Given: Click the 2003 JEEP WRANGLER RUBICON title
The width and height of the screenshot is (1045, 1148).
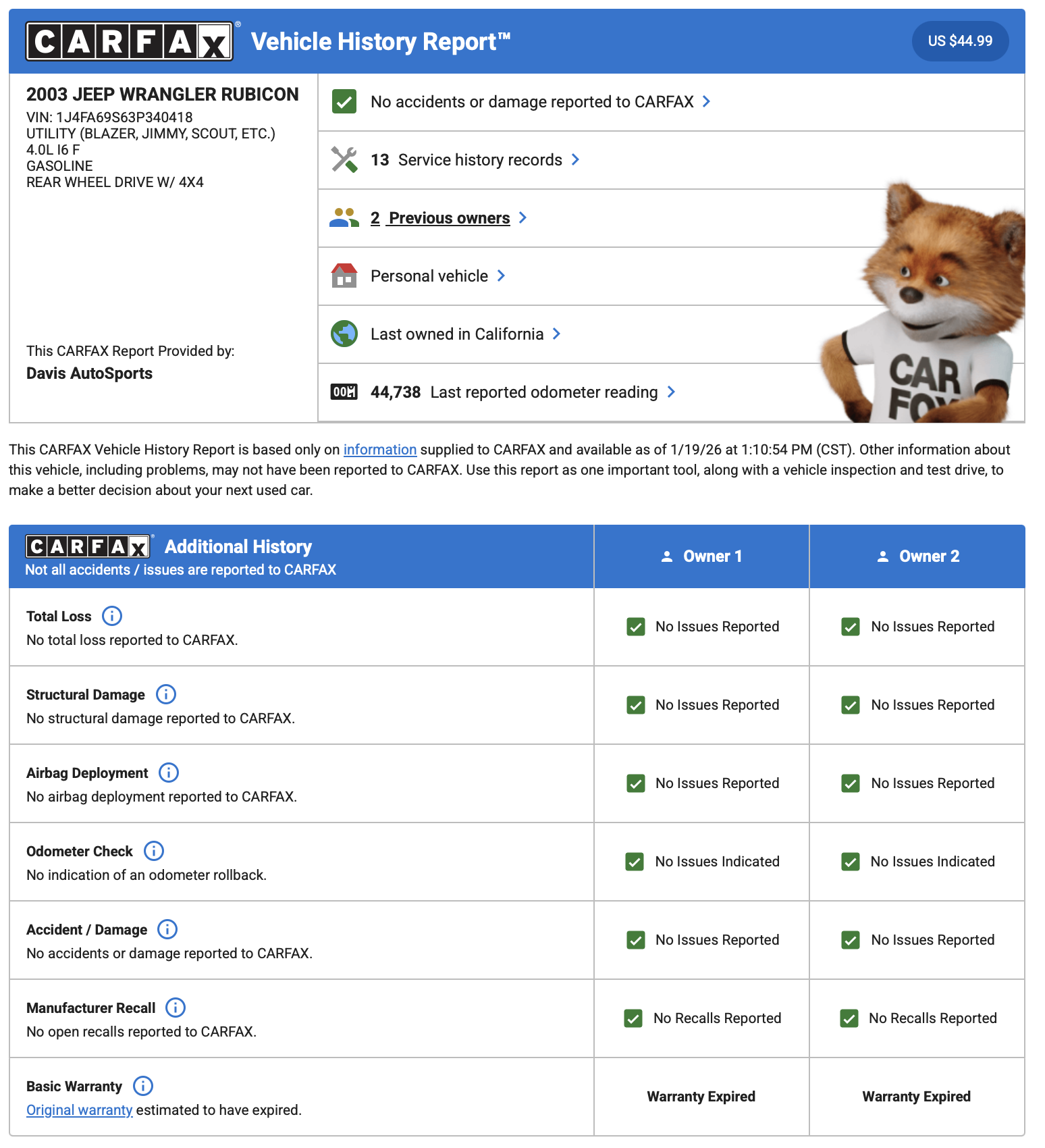Looking at the screenshot, I should pyautogui.click(x=162, y=95).
